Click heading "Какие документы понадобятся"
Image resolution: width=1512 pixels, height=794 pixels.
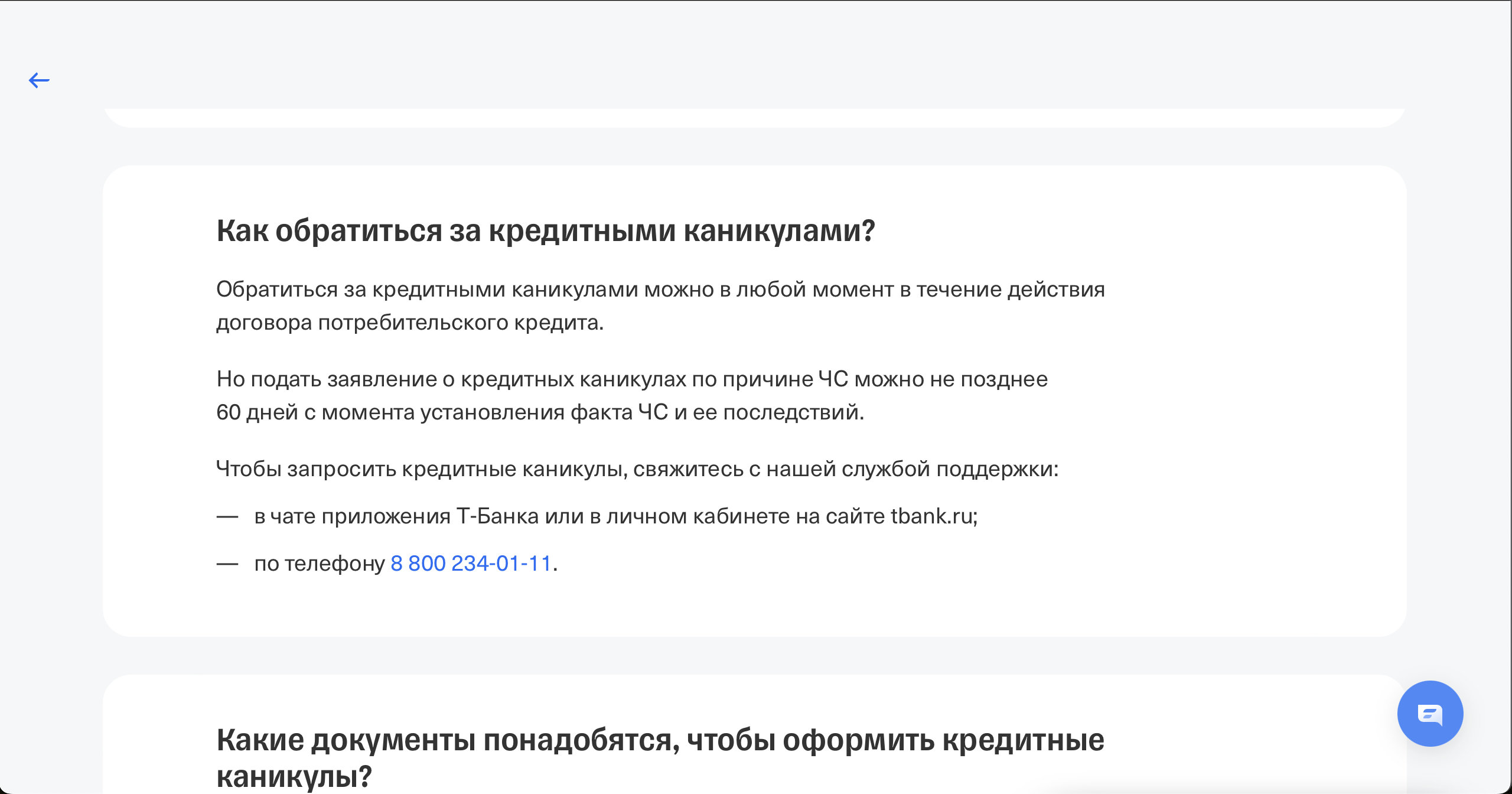pos(660,740)
